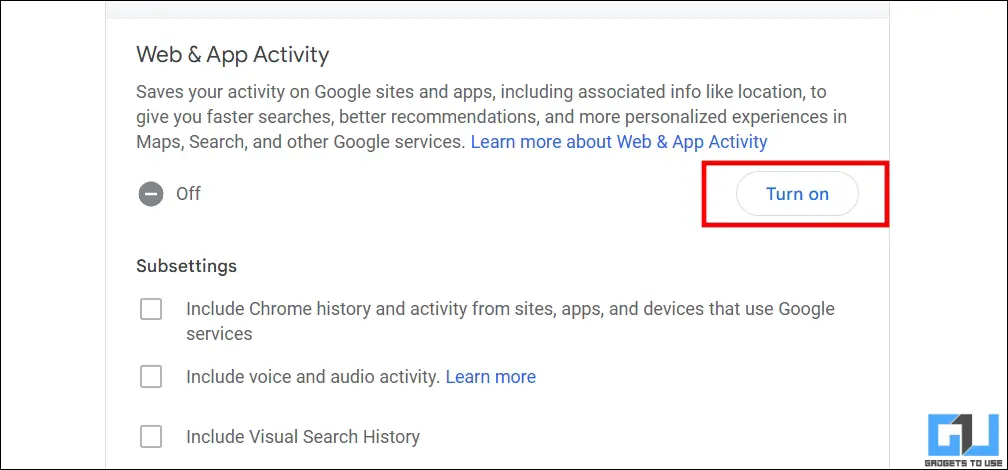Click the Include voice and audio activity label
The width and height of the screenshot is (1008, 470).
[313, 377]
